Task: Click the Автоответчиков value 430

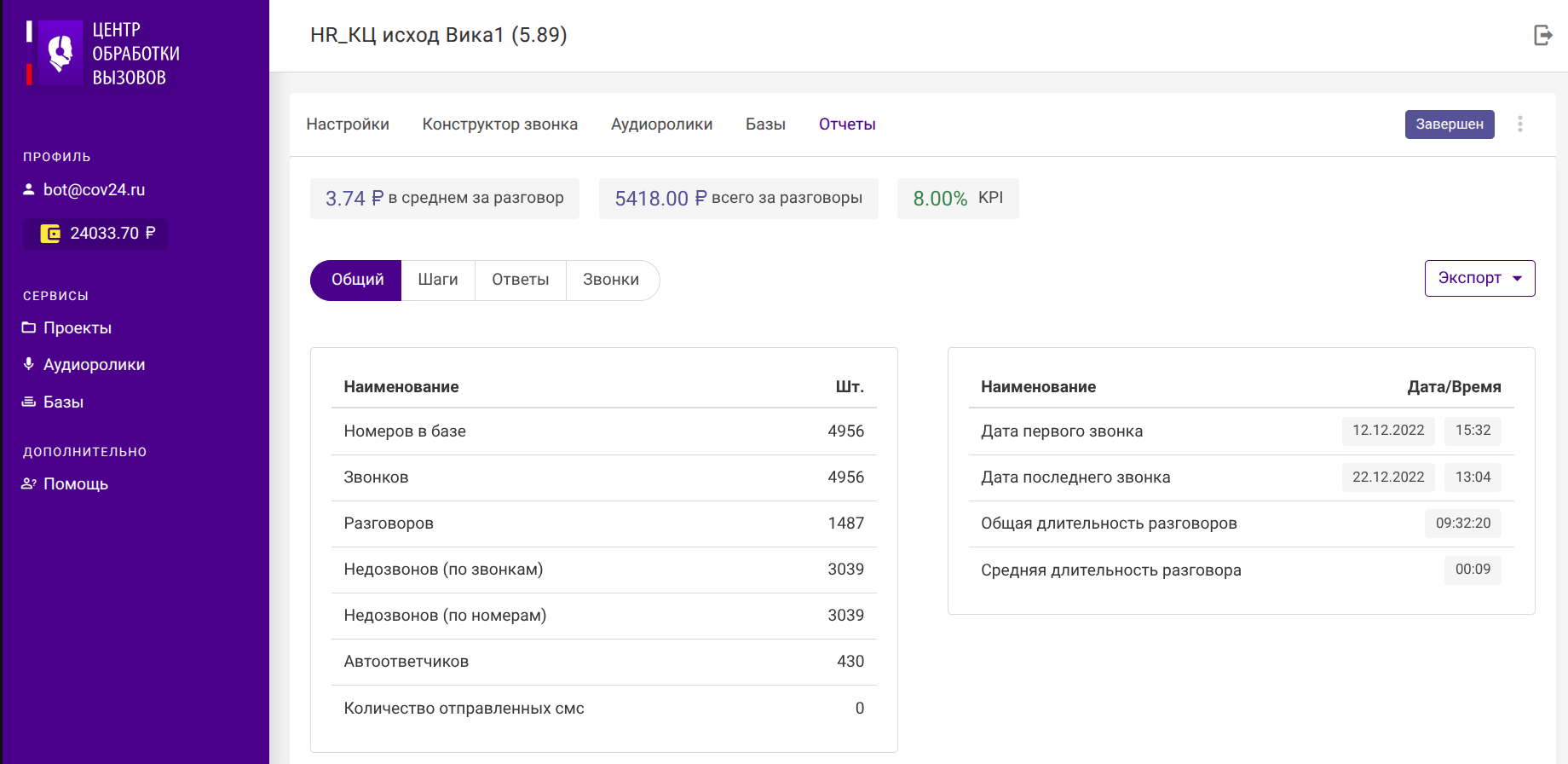Action: [850, 662]
